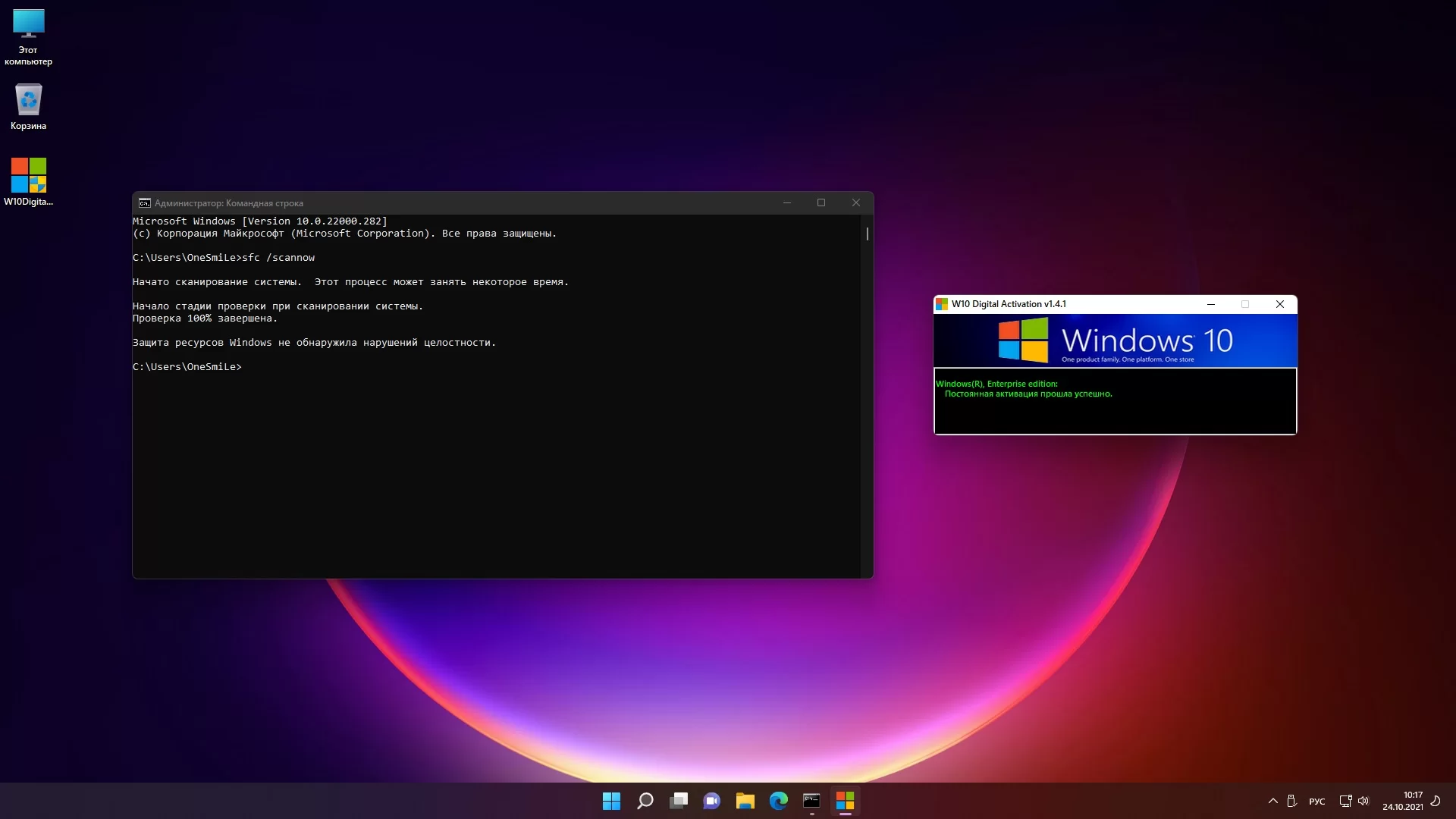Open Command Prompt title bar system menu

pos(144,203)
